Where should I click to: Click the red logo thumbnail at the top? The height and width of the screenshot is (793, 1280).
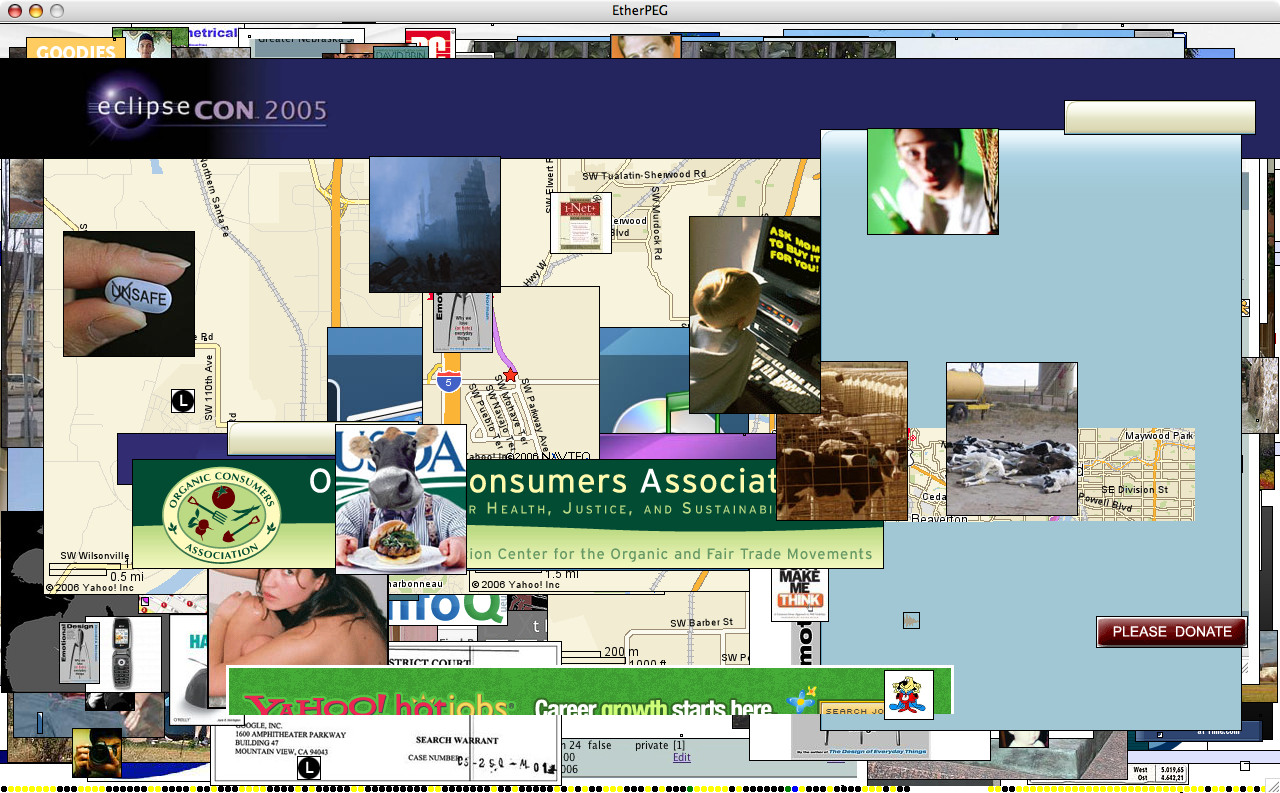click(428, 43)
